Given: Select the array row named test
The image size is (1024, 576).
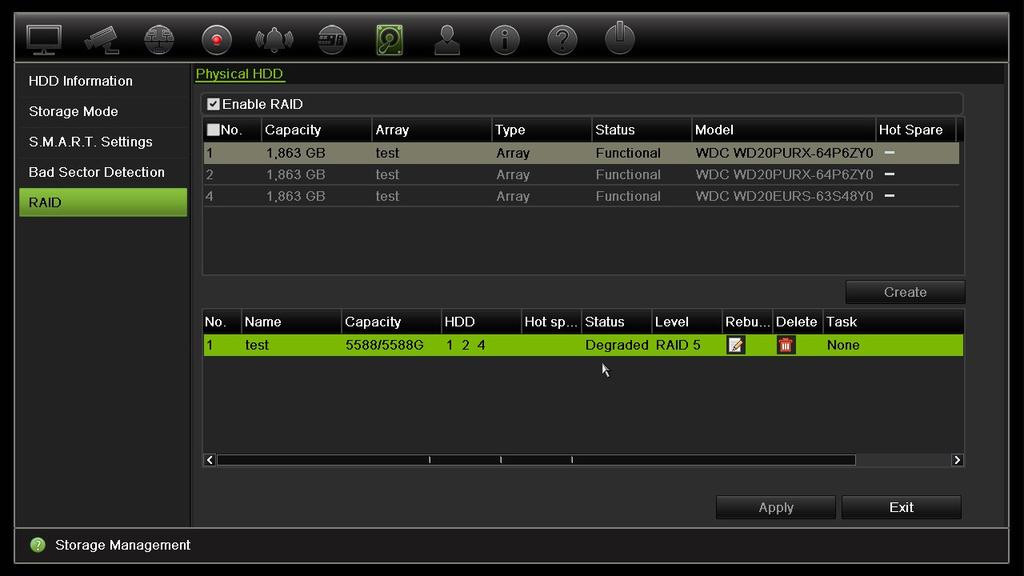Looking at the screenshot, I should pos(583,345).
